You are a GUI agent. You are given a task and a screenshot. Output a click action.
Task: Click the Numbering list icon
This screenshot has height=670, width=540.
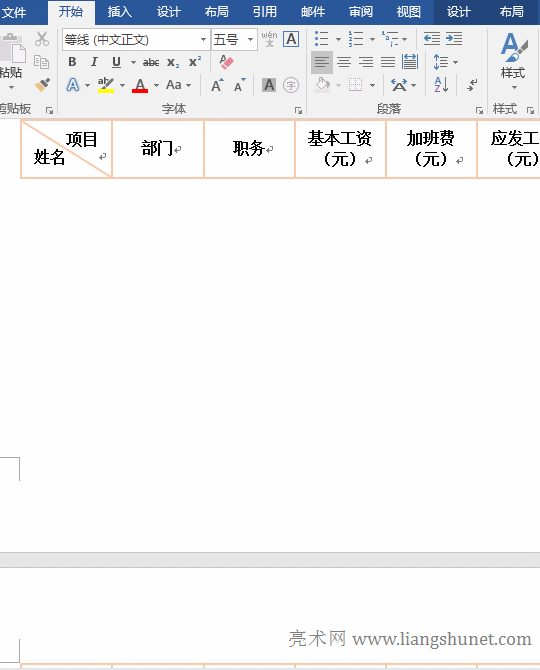click(x=355, y=39)
